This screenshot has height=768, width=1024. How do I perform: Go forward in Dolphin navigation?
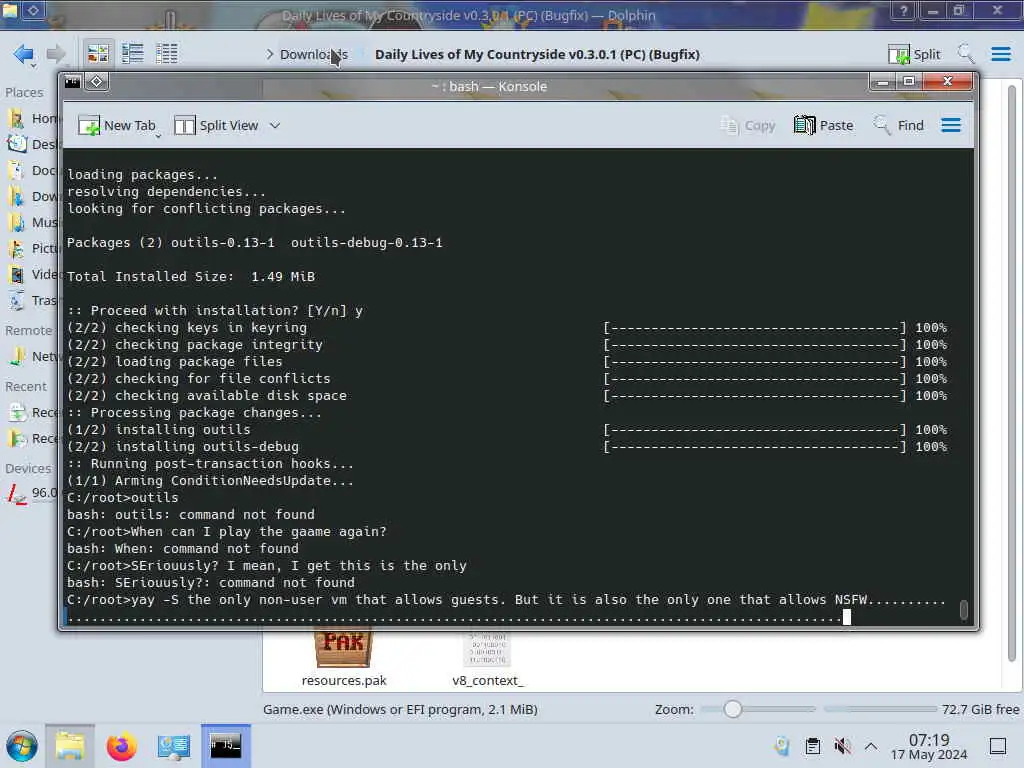pos(56,54)
